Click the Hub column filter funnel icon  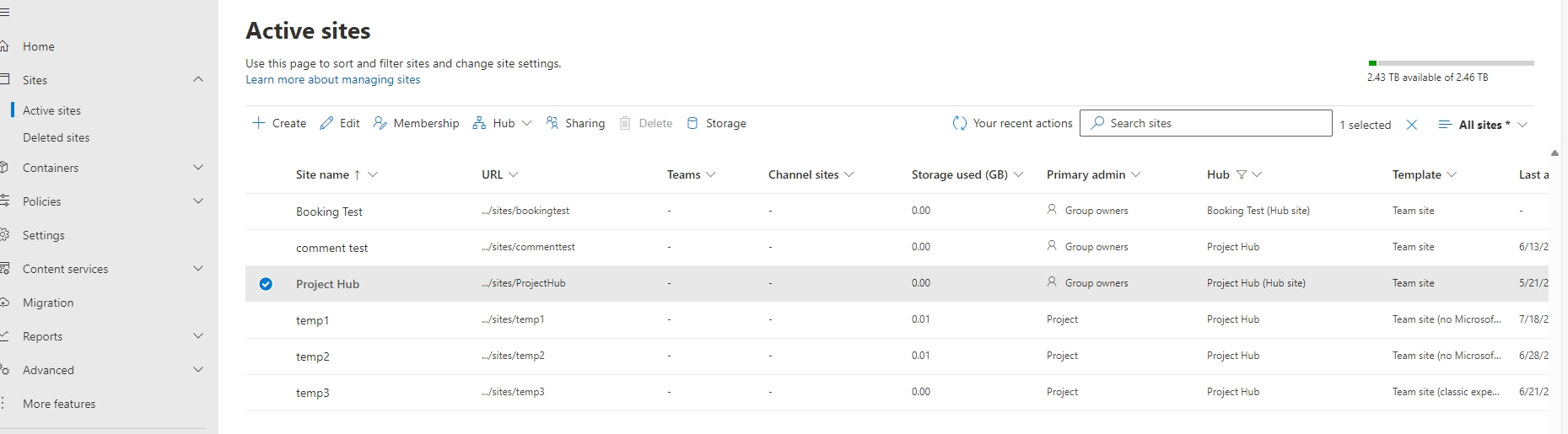[1242, 174]
